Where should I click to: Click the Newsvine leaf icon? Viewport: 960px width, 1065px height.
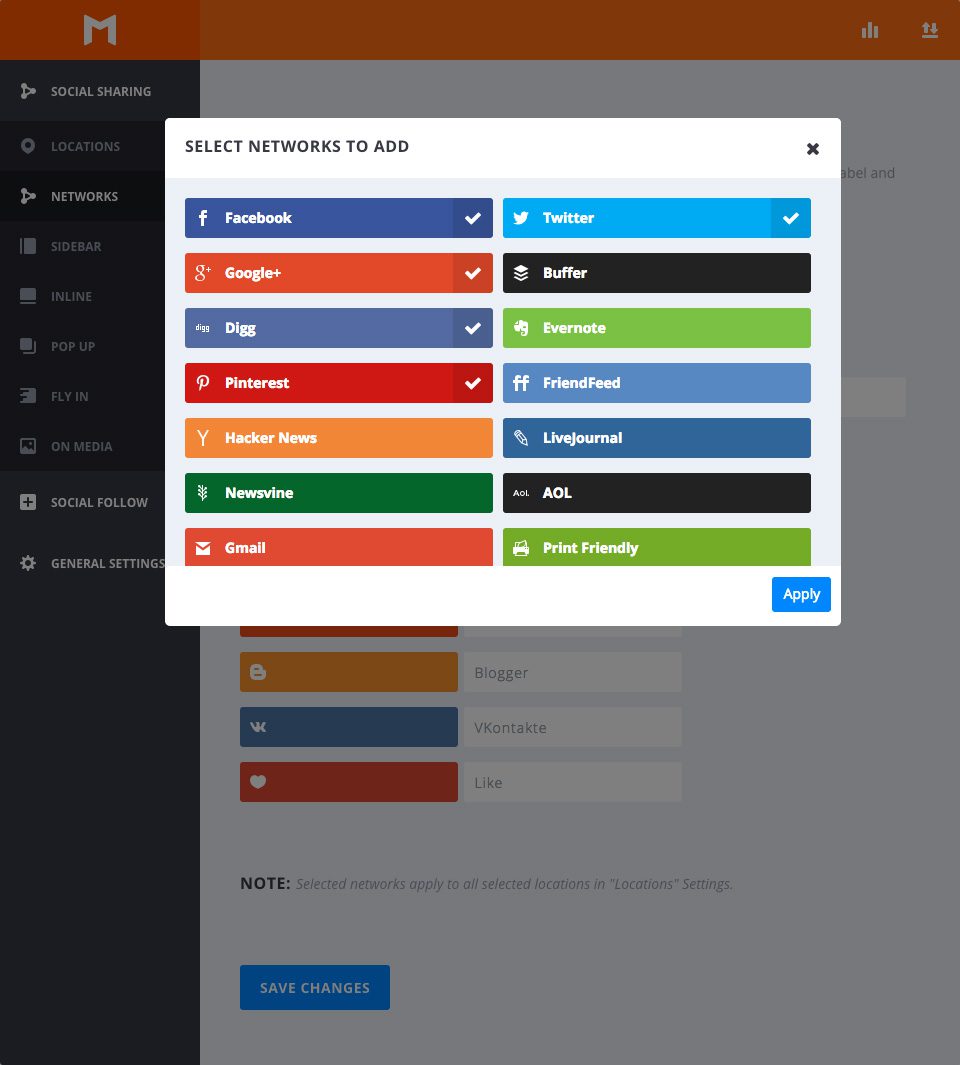[x=202, y=493]
